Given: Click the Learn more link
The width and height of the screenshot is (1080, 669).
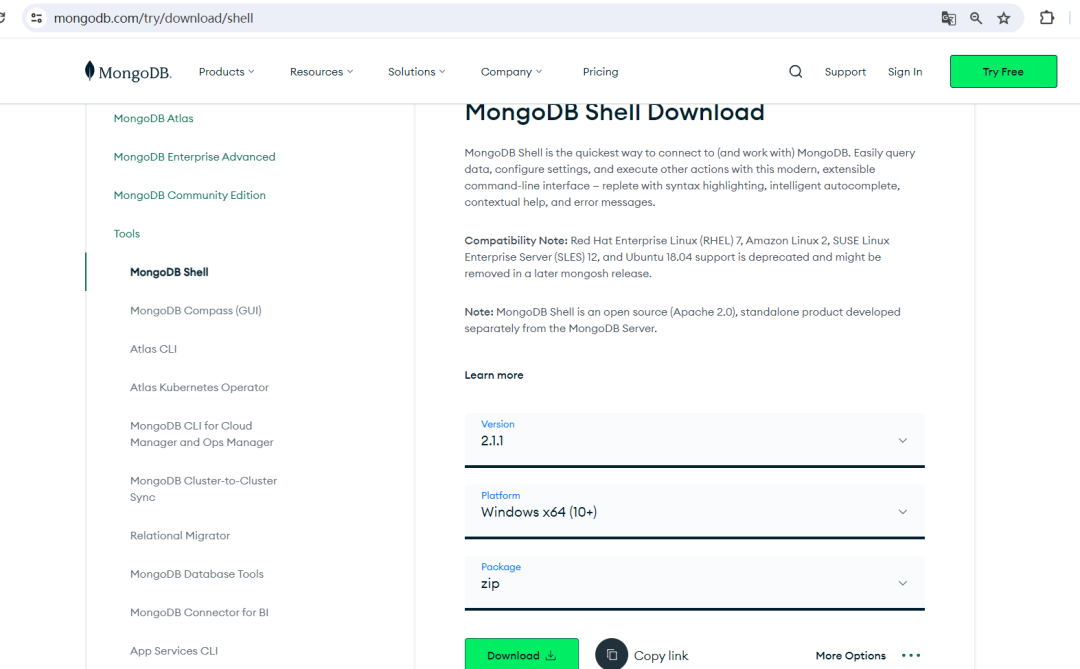Looking at the screenshot, I should pos(494,375).
